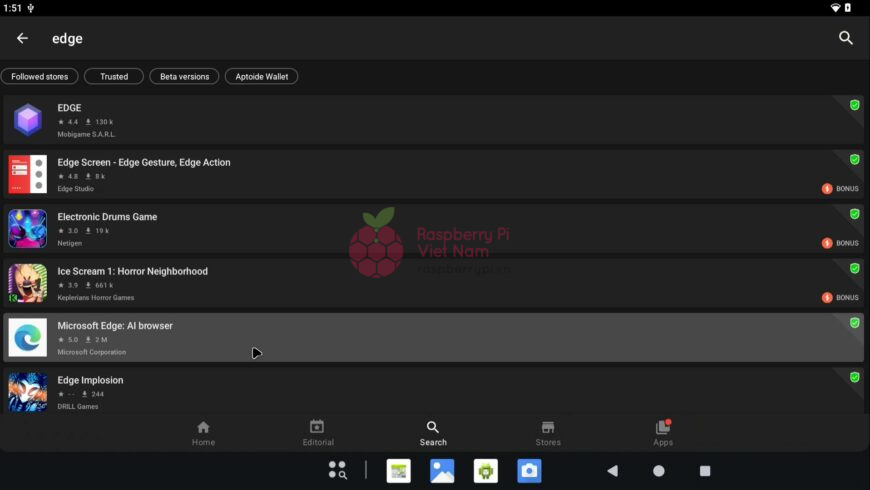Viewport: 870px width, 490px height.
Task: Toggle the Beta versions filter
Action: (x=184, y=77)
